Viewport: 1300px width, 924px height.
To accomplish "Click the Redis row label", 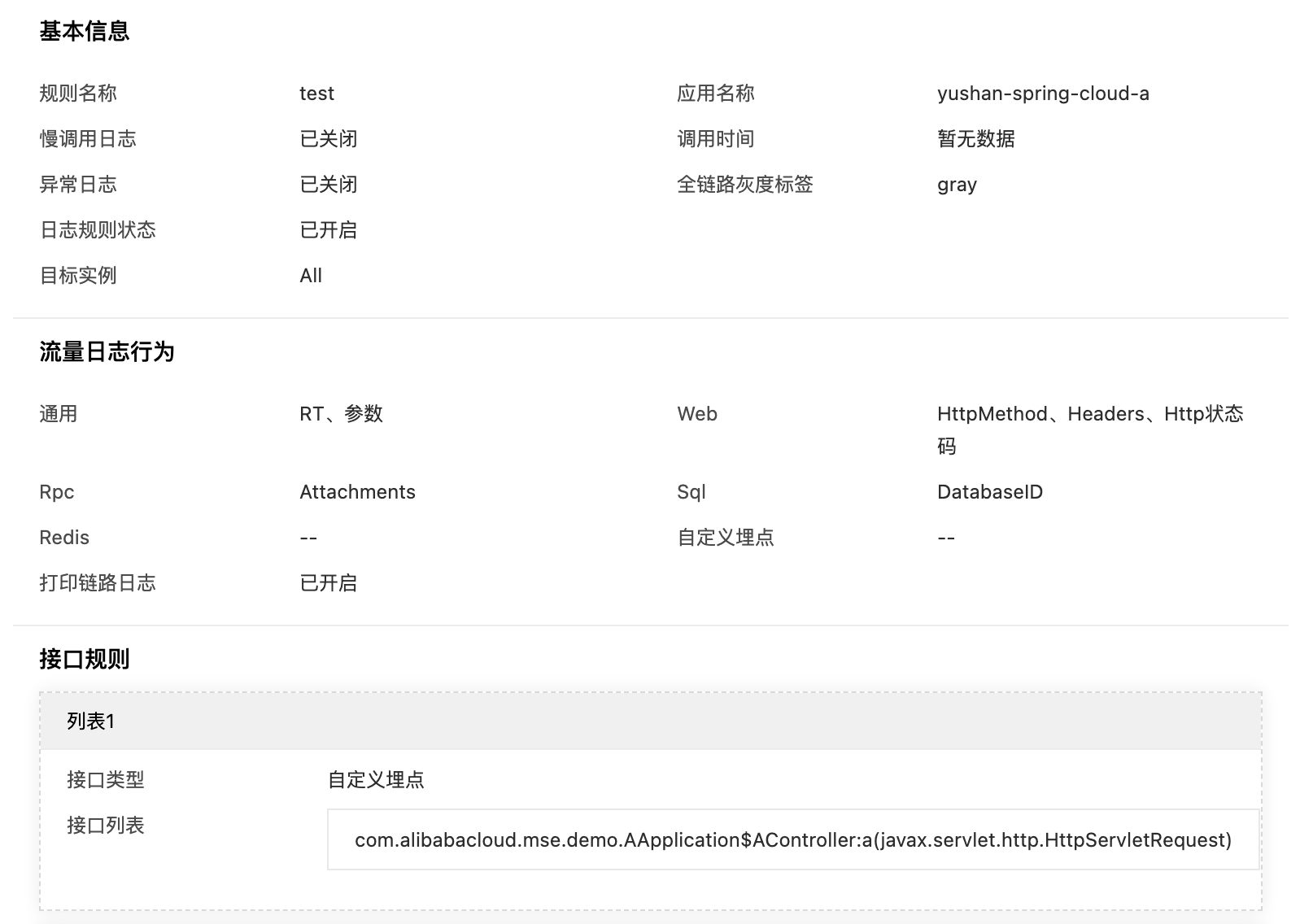I will [x=64, y=538].
